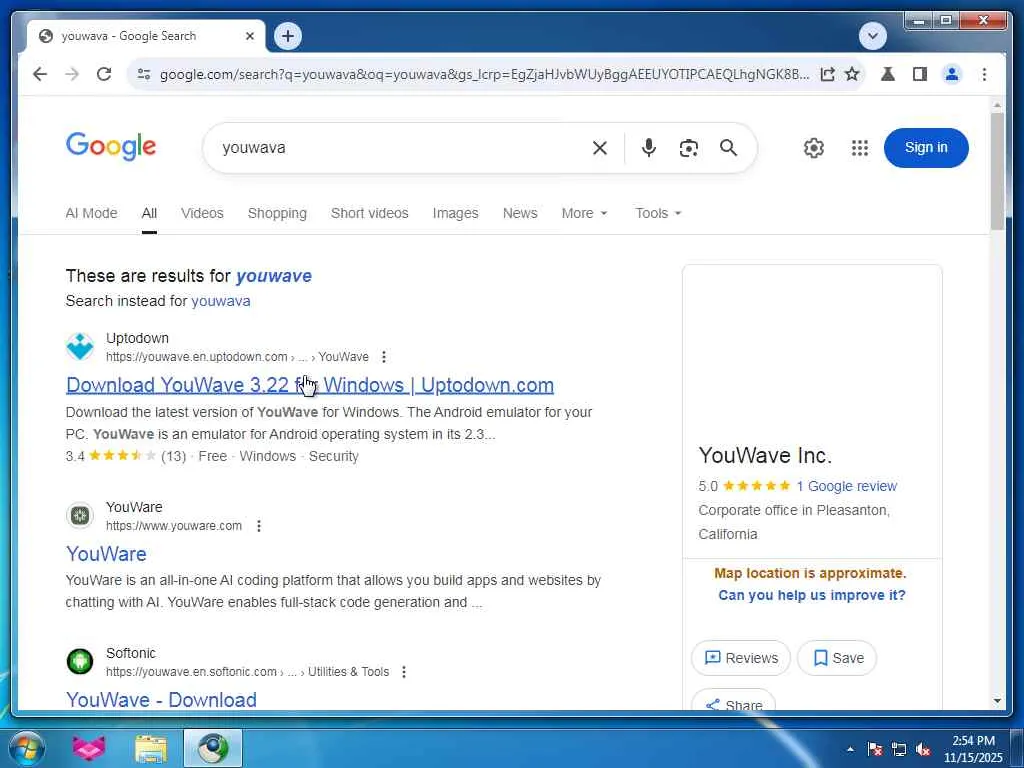Open YouWave - Download Softonic link
Viewport: 1024px width, 768px height.
click(x=161, y=699)
